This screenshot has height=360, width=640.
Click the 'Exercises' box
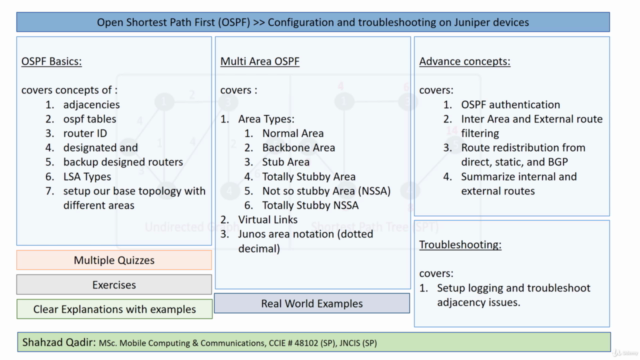pyautogui.click(x=114, y=284)
